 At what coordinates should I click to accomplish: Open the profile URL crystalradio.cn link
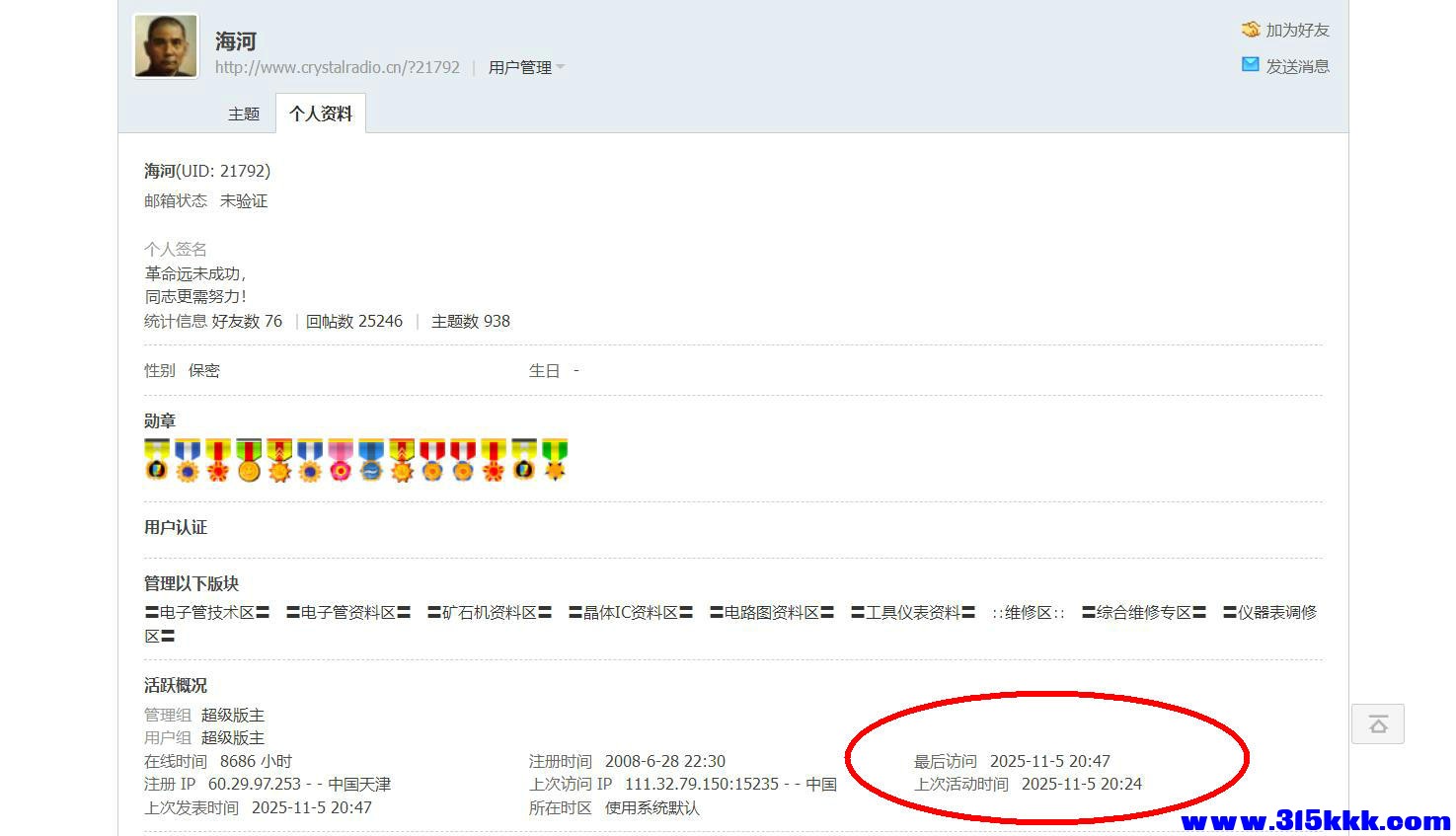[x=337, y=67]
